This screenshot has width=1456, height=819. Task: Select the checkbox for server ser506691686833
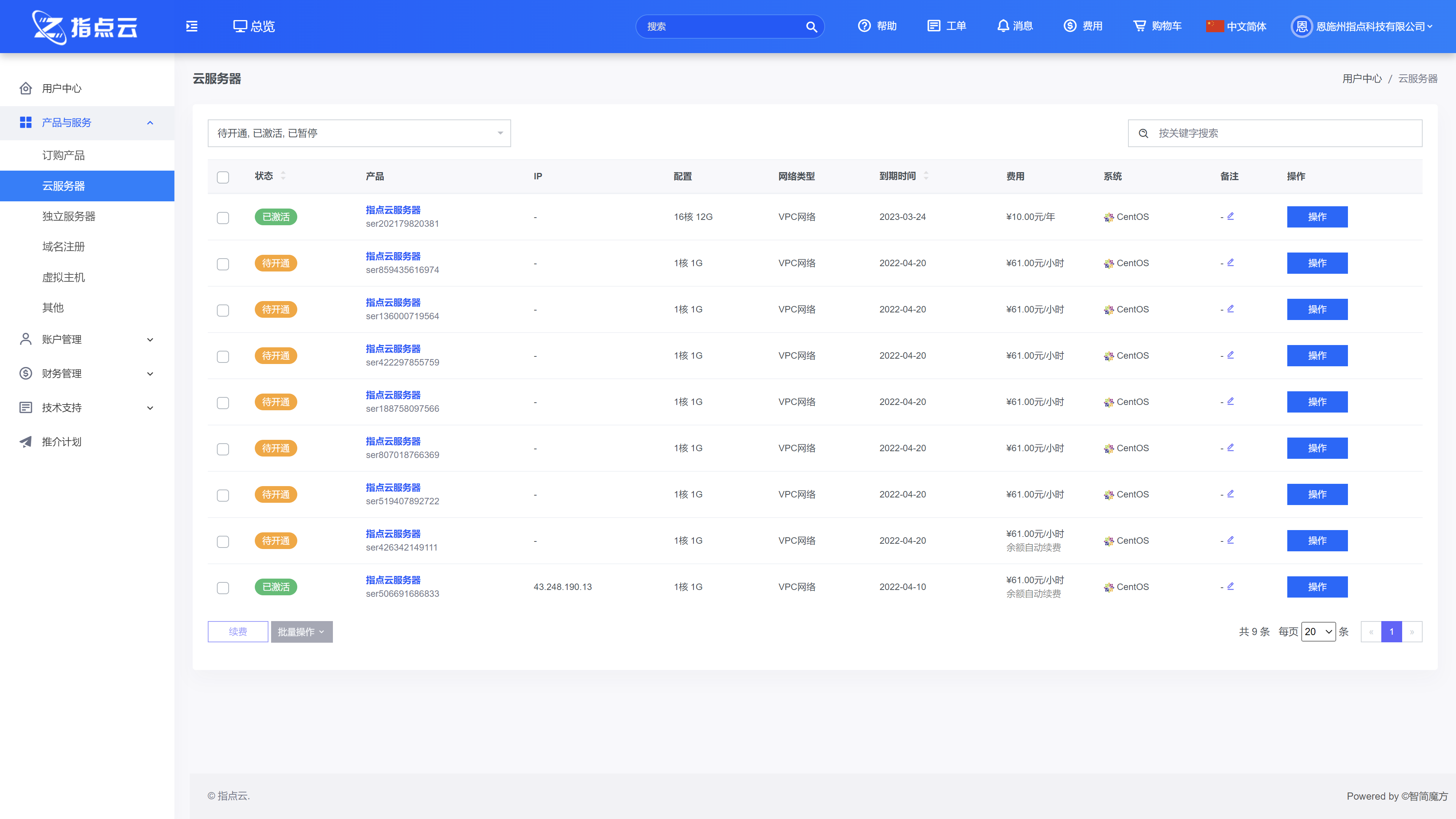click(223, 588)
